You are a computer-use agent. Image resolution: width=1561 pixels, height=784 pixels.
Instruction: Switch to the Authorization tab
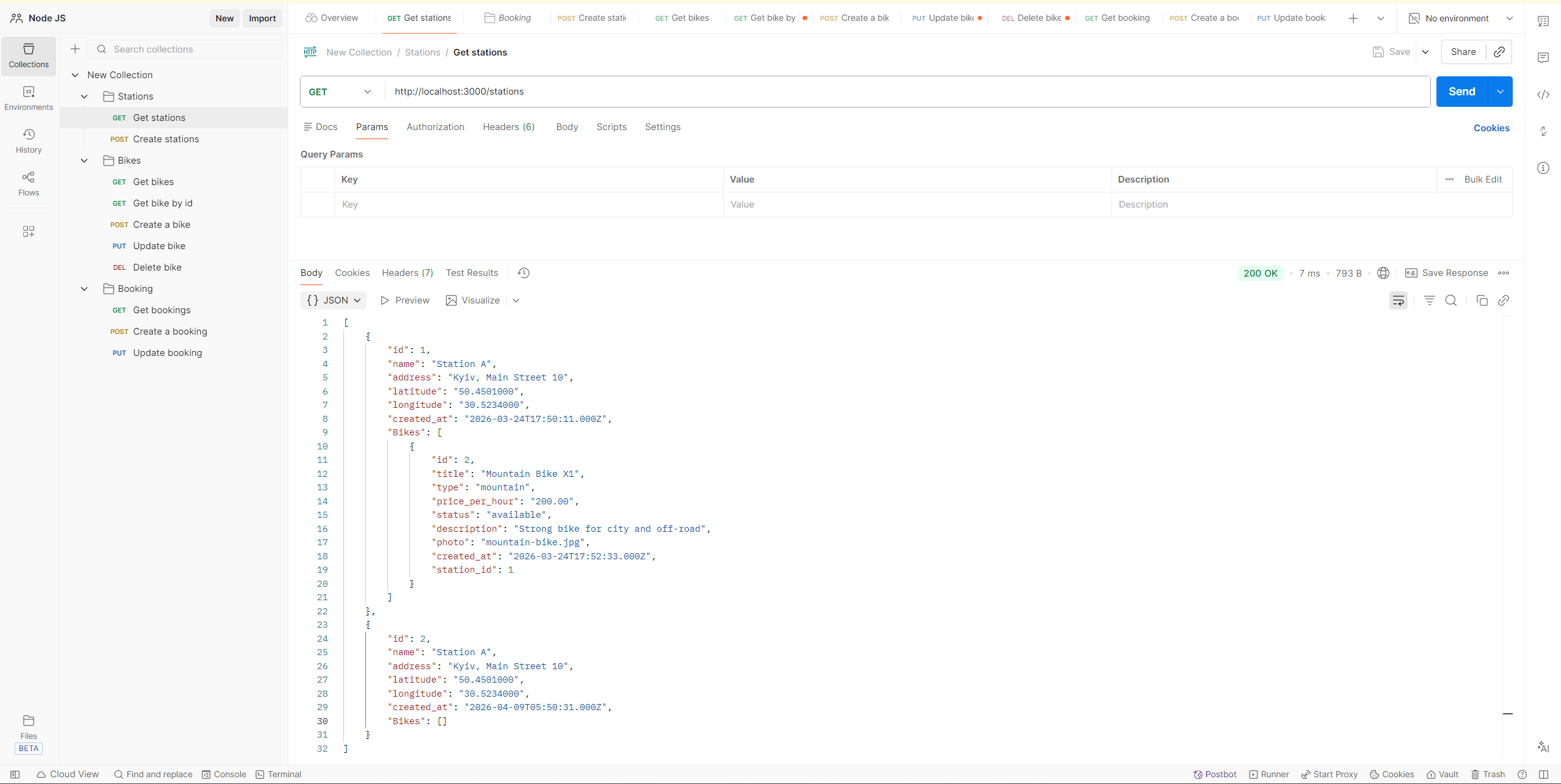point(435,127)
